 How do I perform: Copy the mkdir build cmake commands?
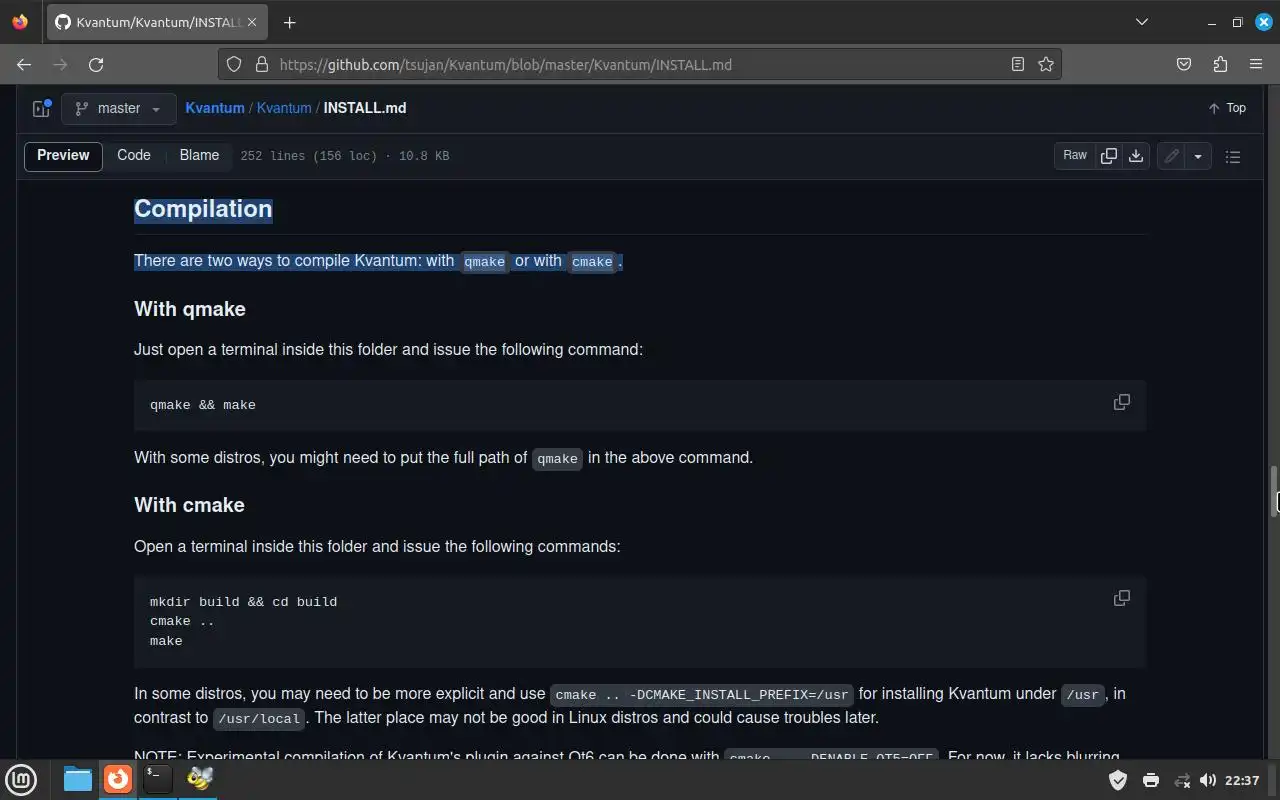(1122, 598)
